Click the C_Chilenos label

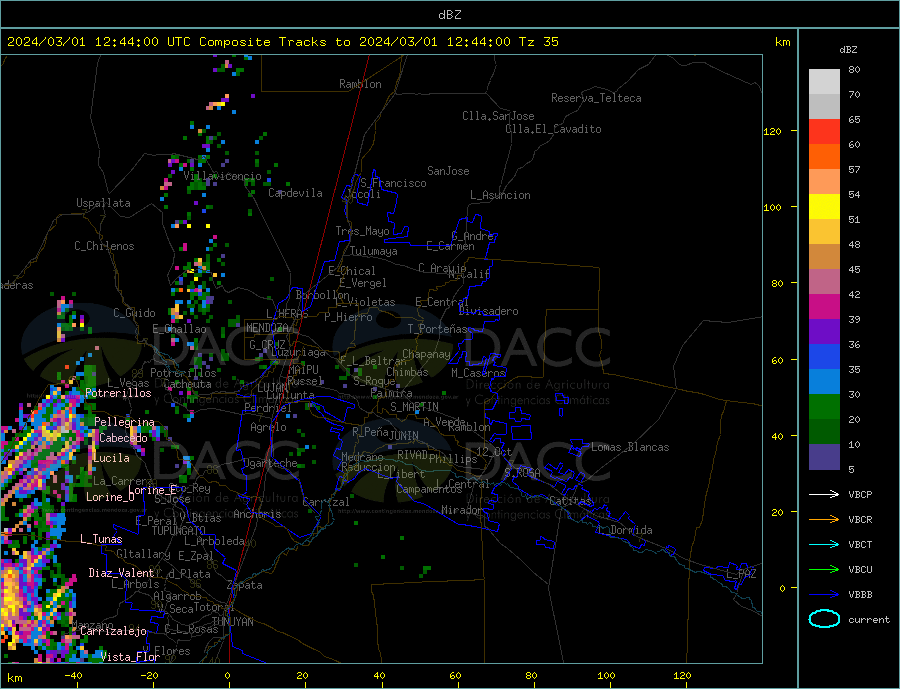click(x=104, y=246)
